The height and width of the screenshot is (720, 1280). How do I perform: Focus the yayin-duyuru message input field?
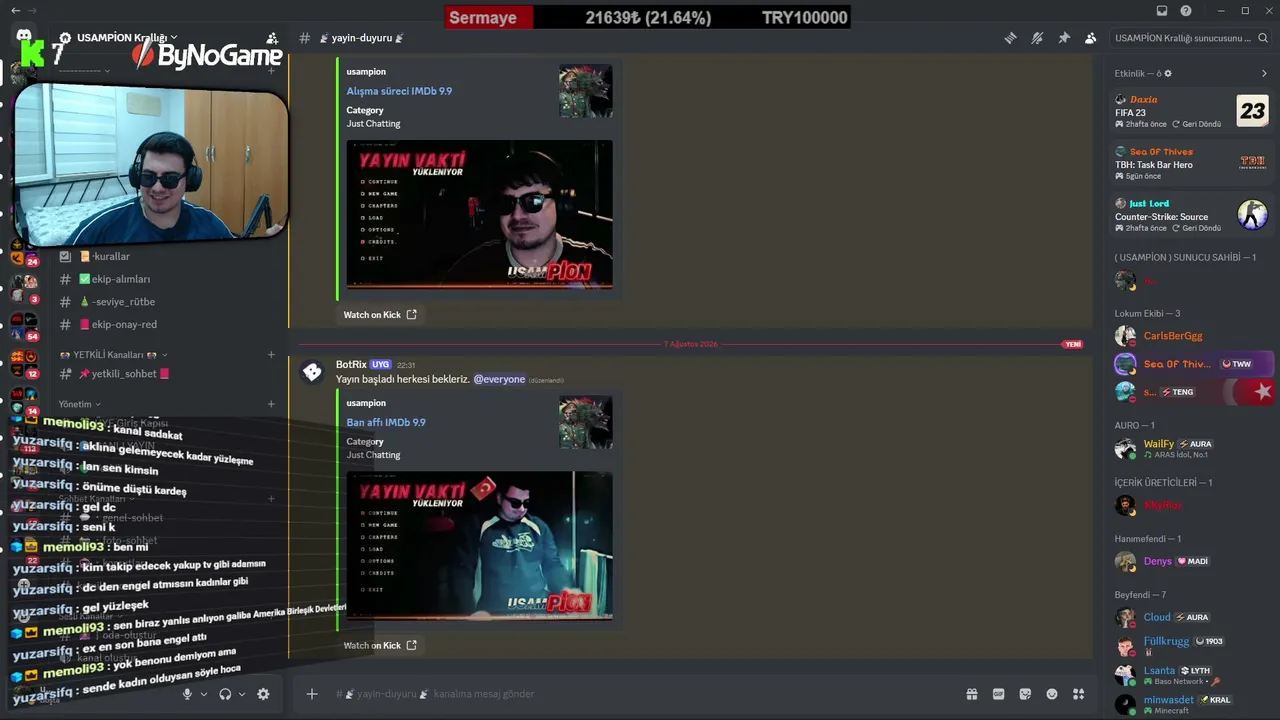[640, 694]
